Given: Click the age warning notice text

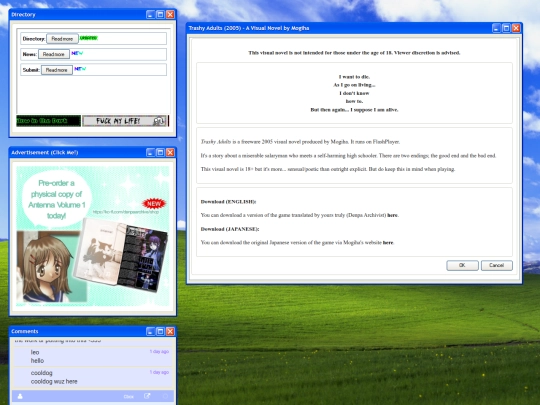Looking at the screenshot, I should pyautogui.click(x=354, y=53).
